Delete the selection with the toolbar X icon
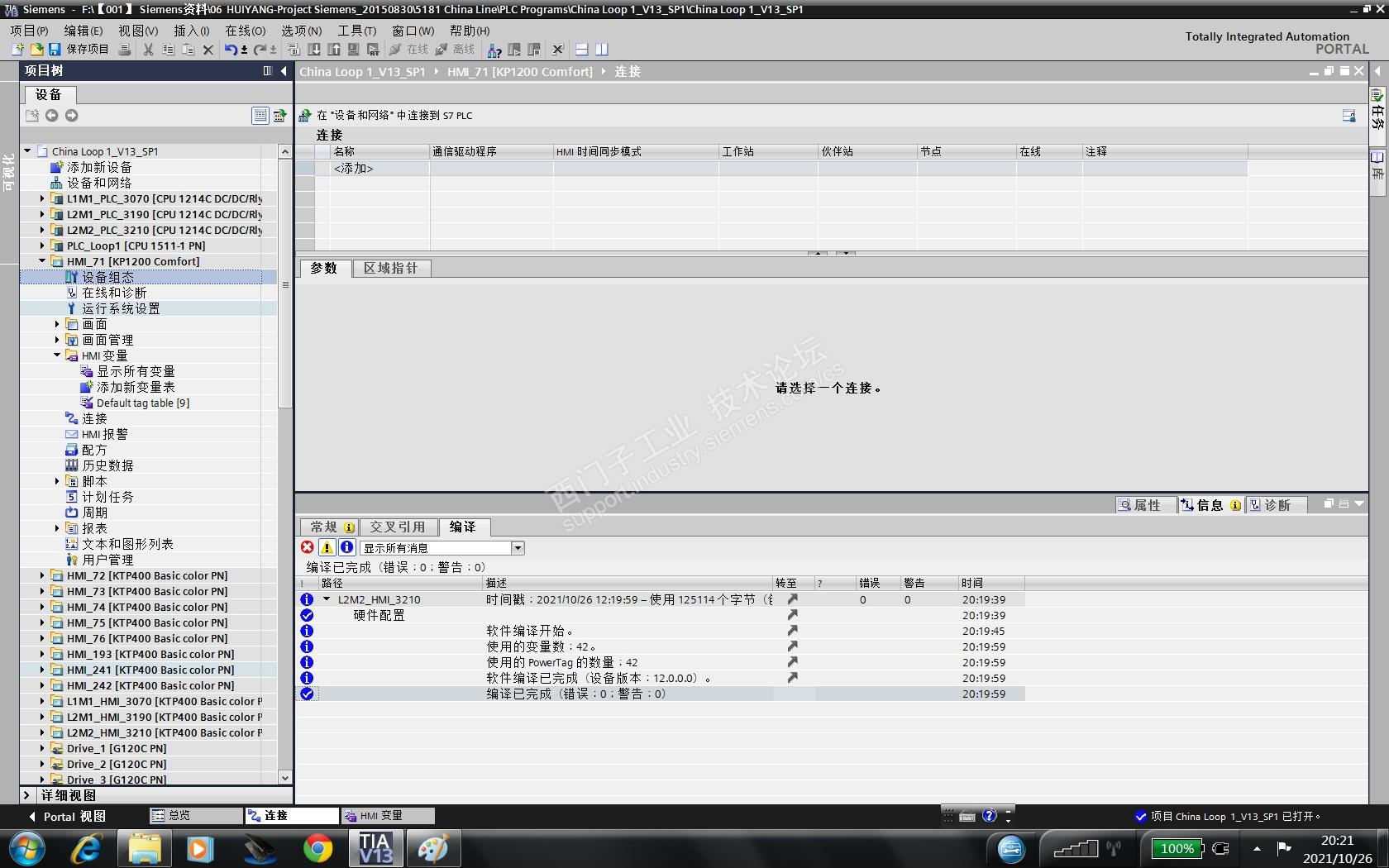 pyautogui.click(x=208, y=50)
